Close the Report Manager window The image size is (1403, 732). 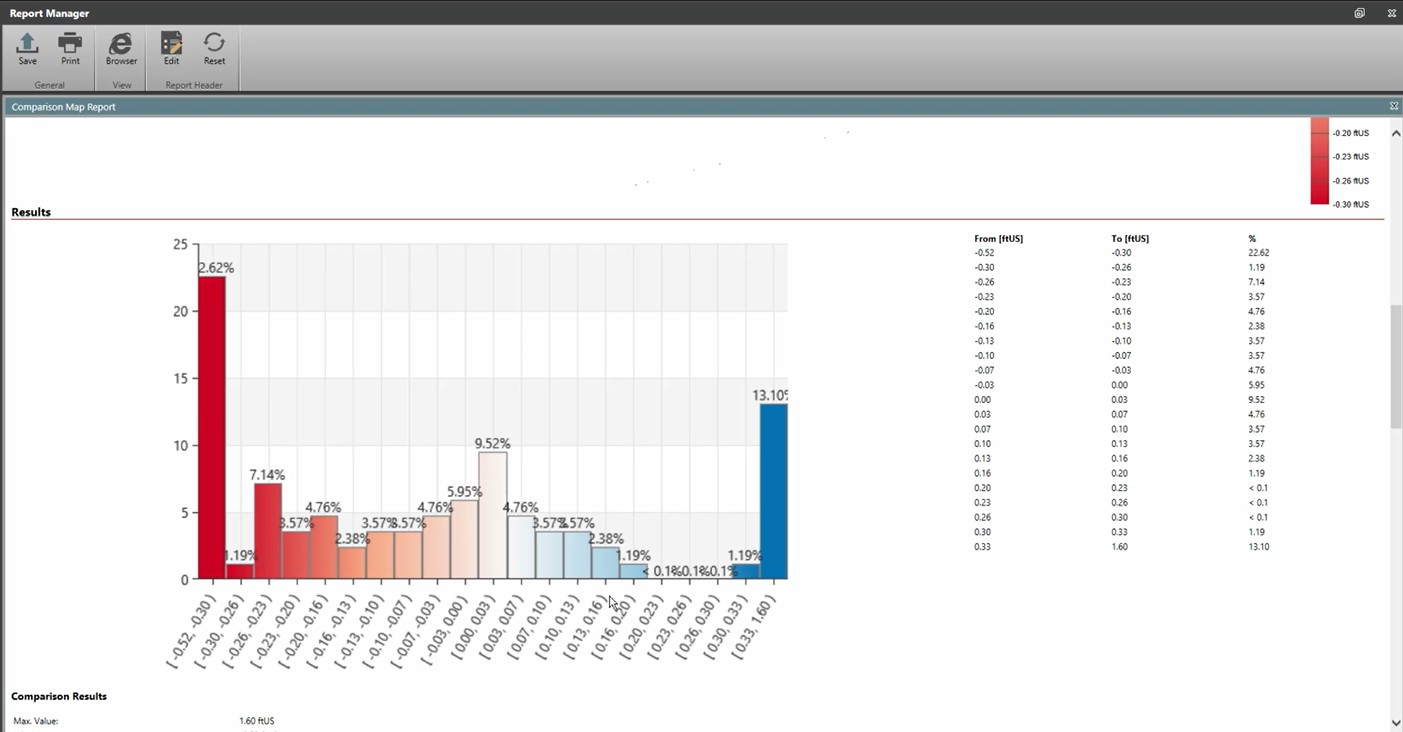pos(1391,13)
